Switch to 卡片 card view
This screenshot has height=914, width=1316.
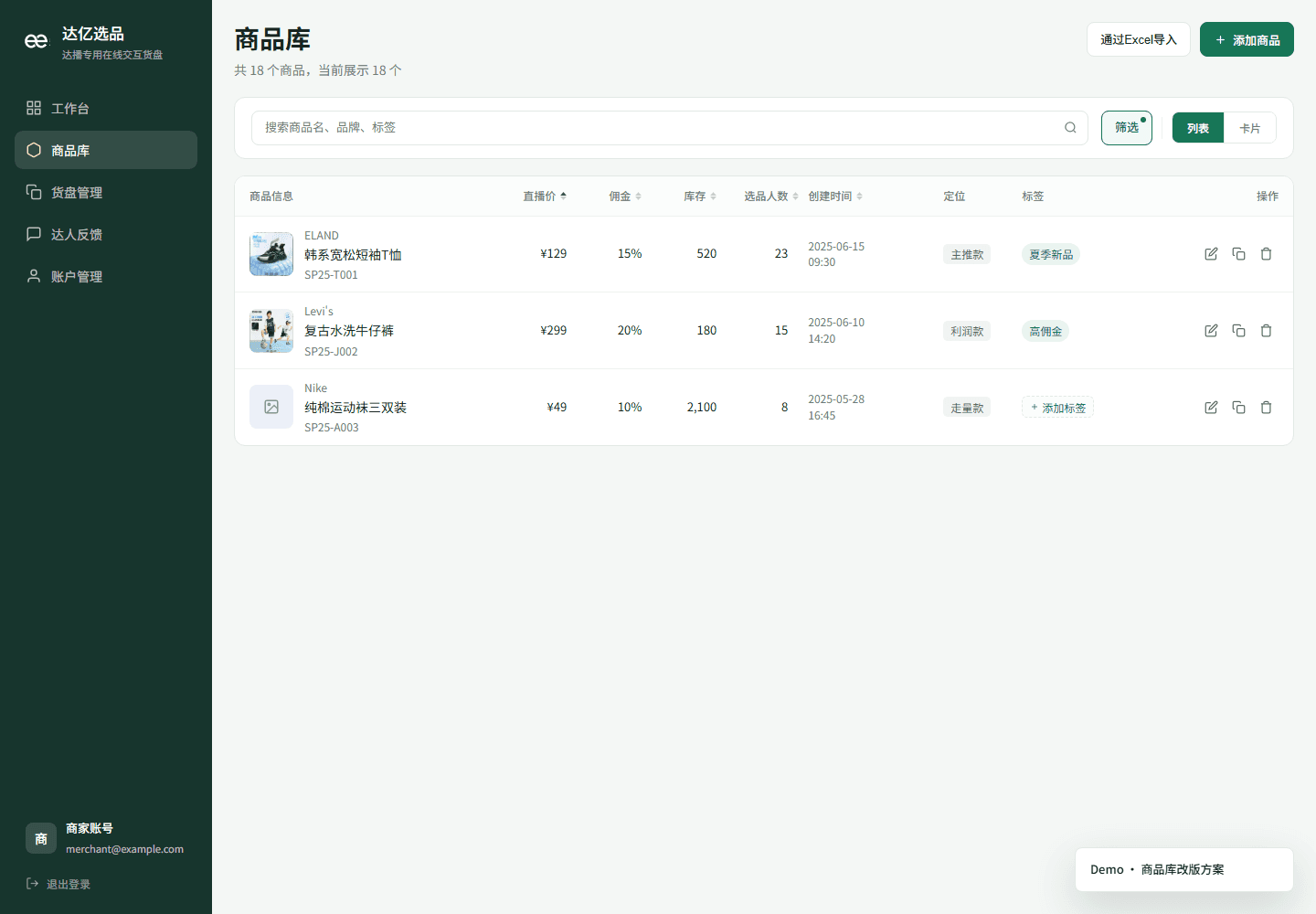click(x=1249, y=128)
